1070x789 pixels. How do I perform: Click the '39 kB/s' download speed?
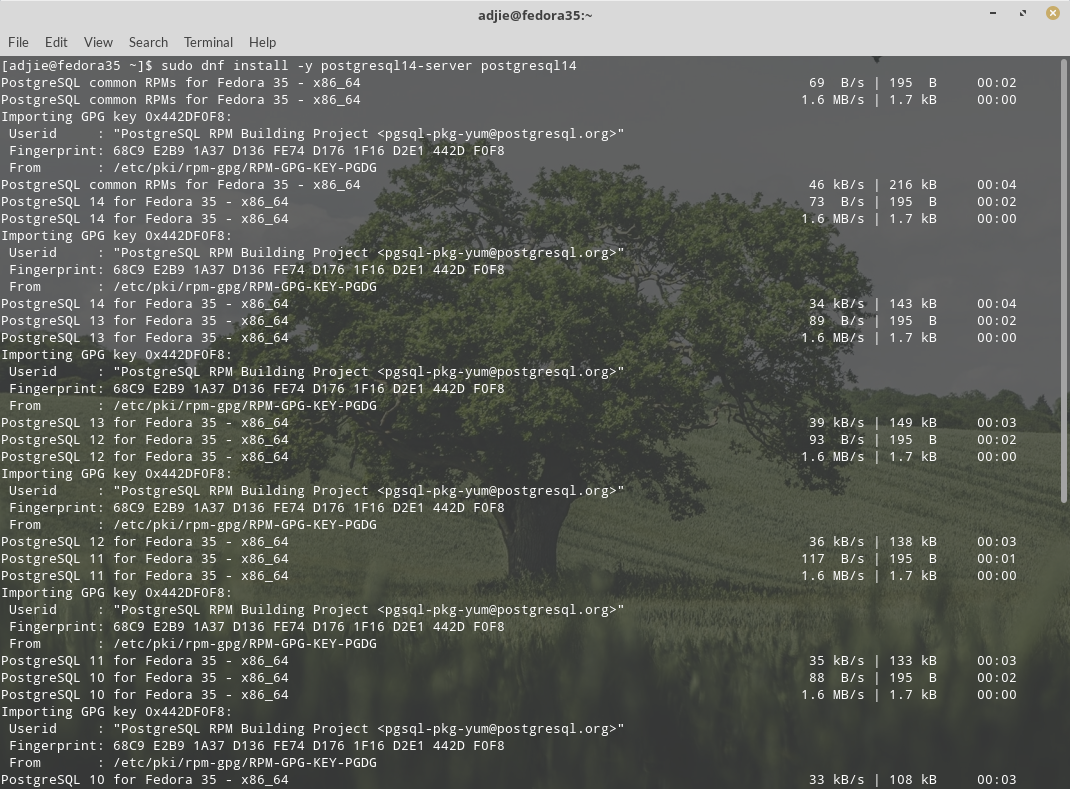pyautogui.click(x=837, y=423)
